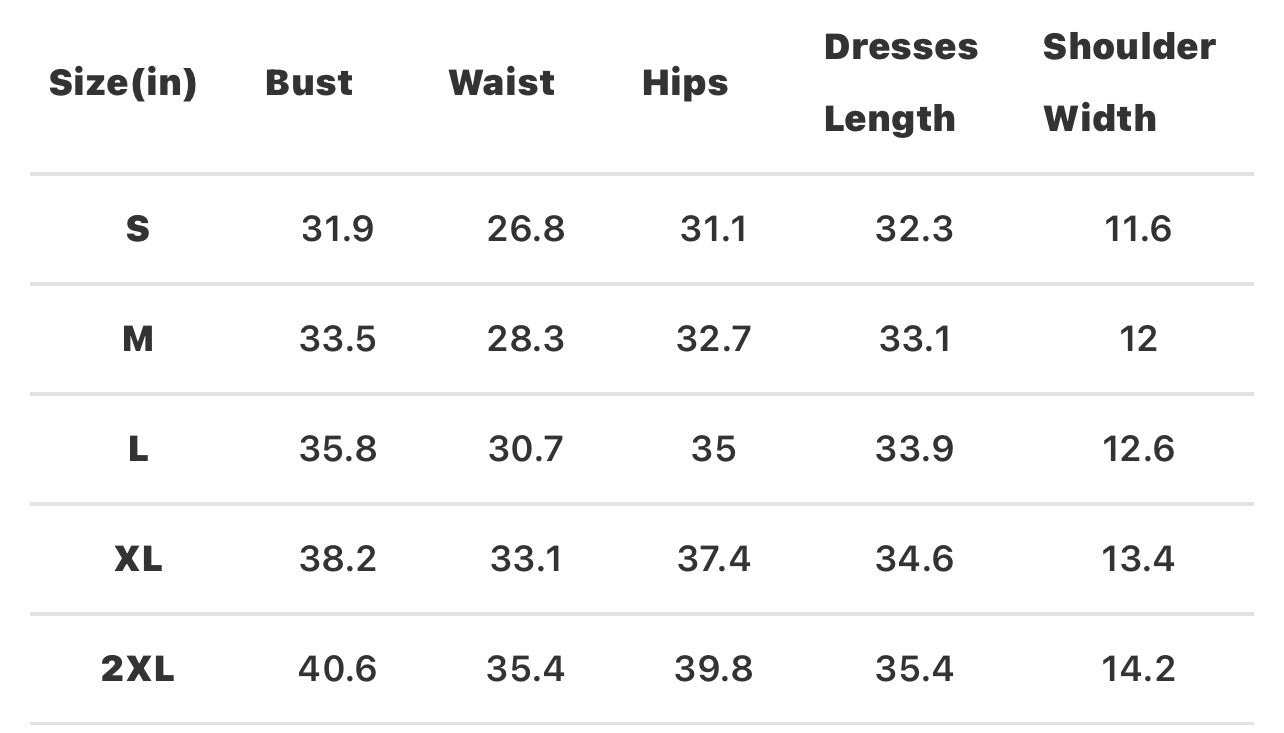The height and width of the screenshot is (733, 1284).
Task: Click the shoulder width 14.2 for 2XL
Action: [x=1138, y=668]
